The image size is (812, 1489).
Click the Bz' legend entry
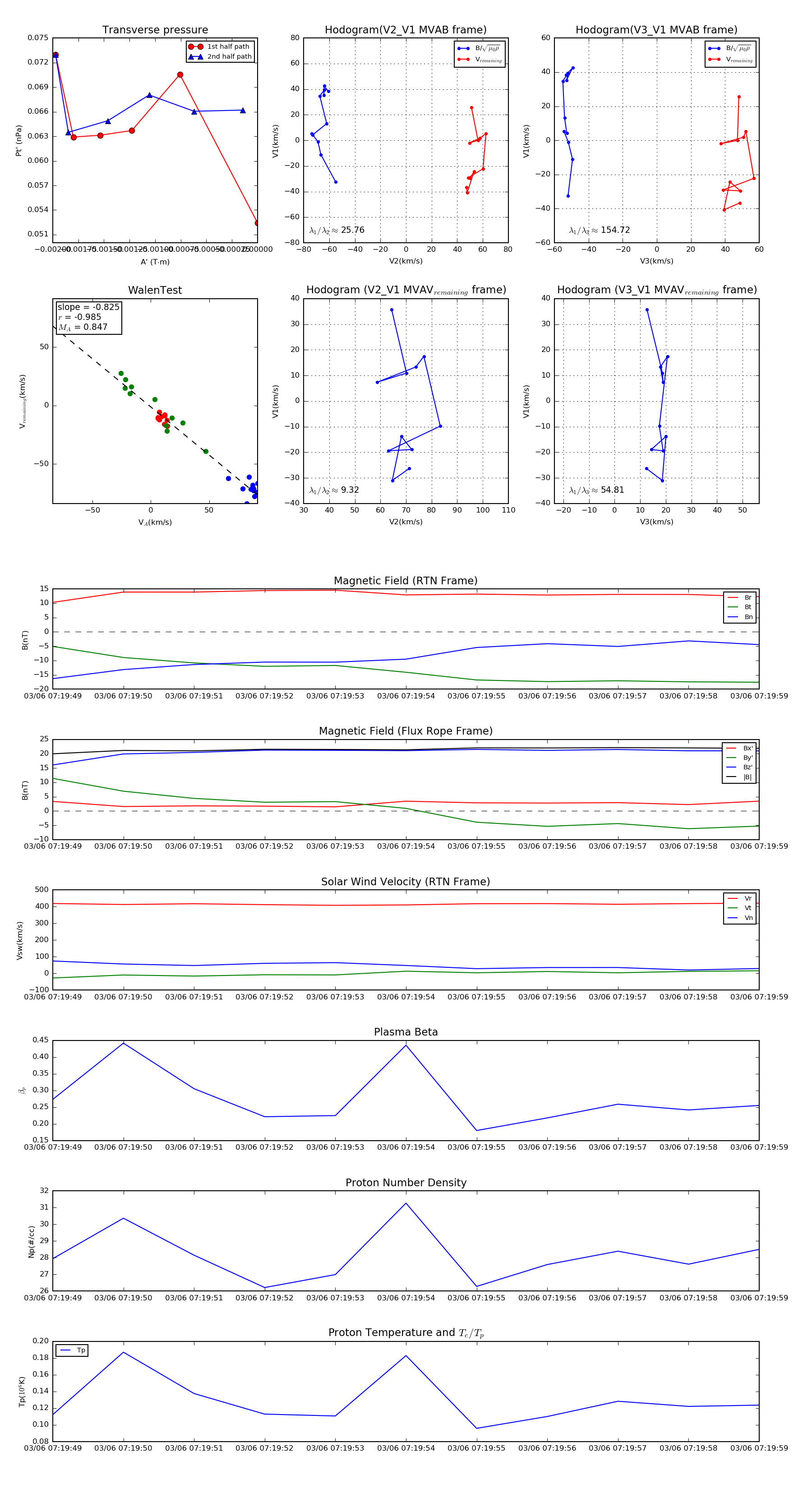740,767
